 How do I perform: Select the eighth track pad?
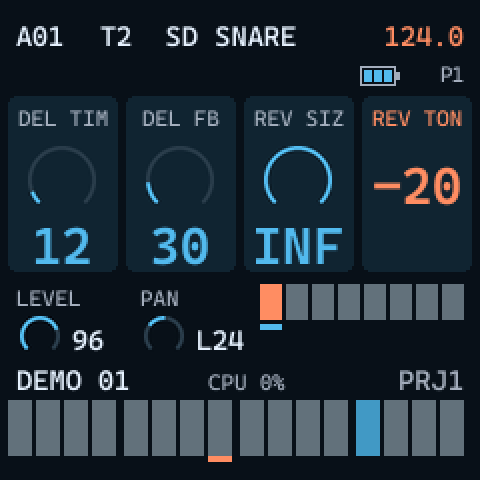coord(453,302)
